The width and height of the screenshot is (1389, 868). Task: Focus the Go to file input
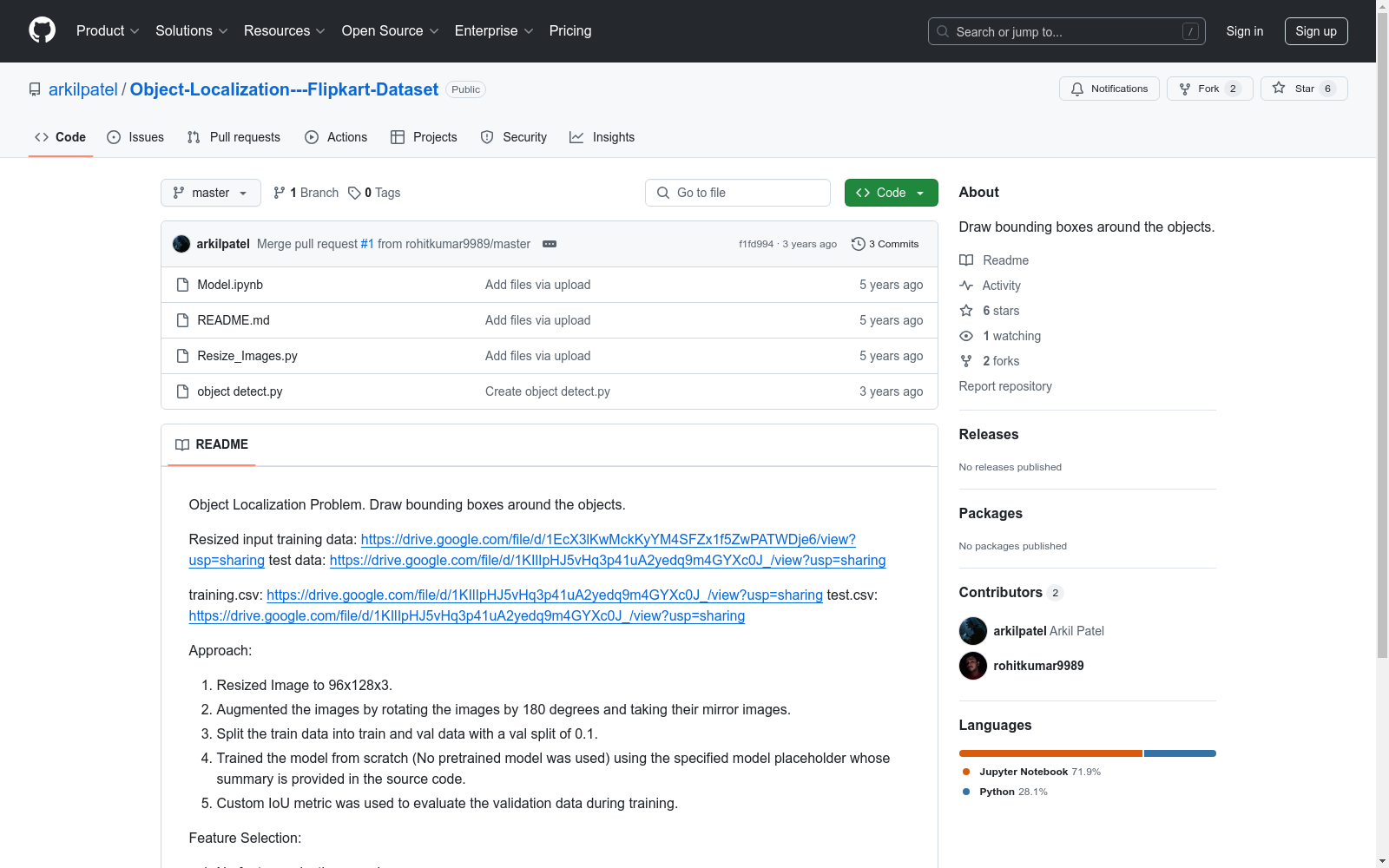(x=738, y=193)
